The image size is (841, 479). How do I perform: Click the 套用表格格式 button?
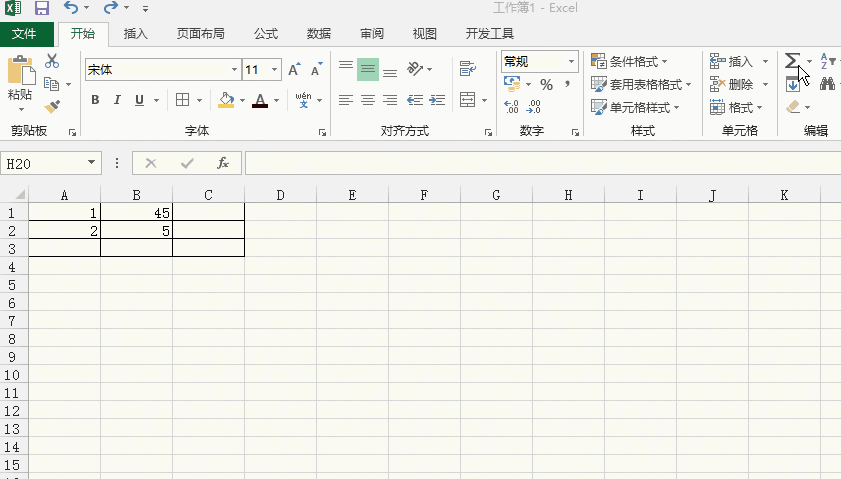pos(641,85)
